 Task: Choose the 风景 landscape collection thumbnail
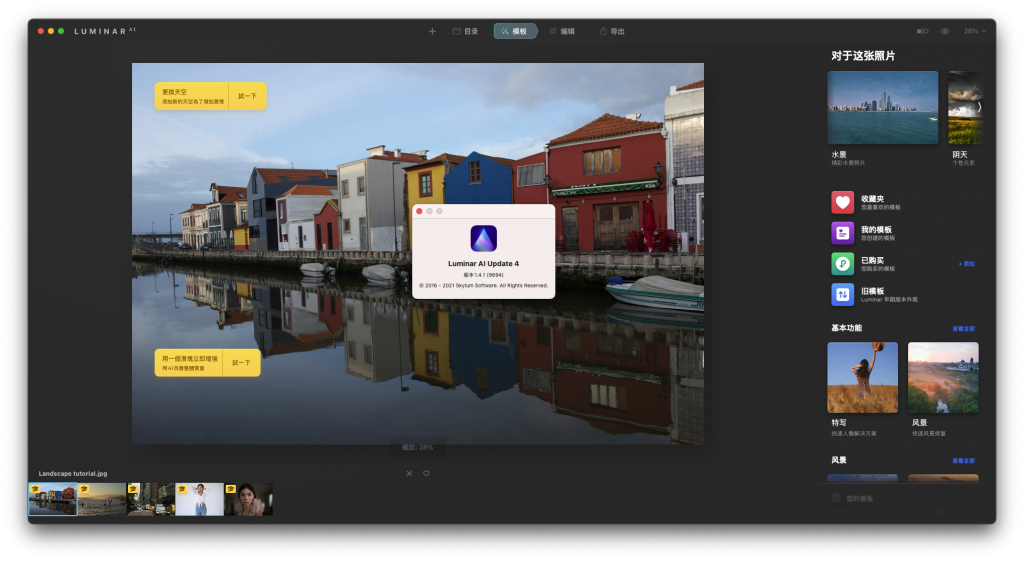click(x=943, y=377)
